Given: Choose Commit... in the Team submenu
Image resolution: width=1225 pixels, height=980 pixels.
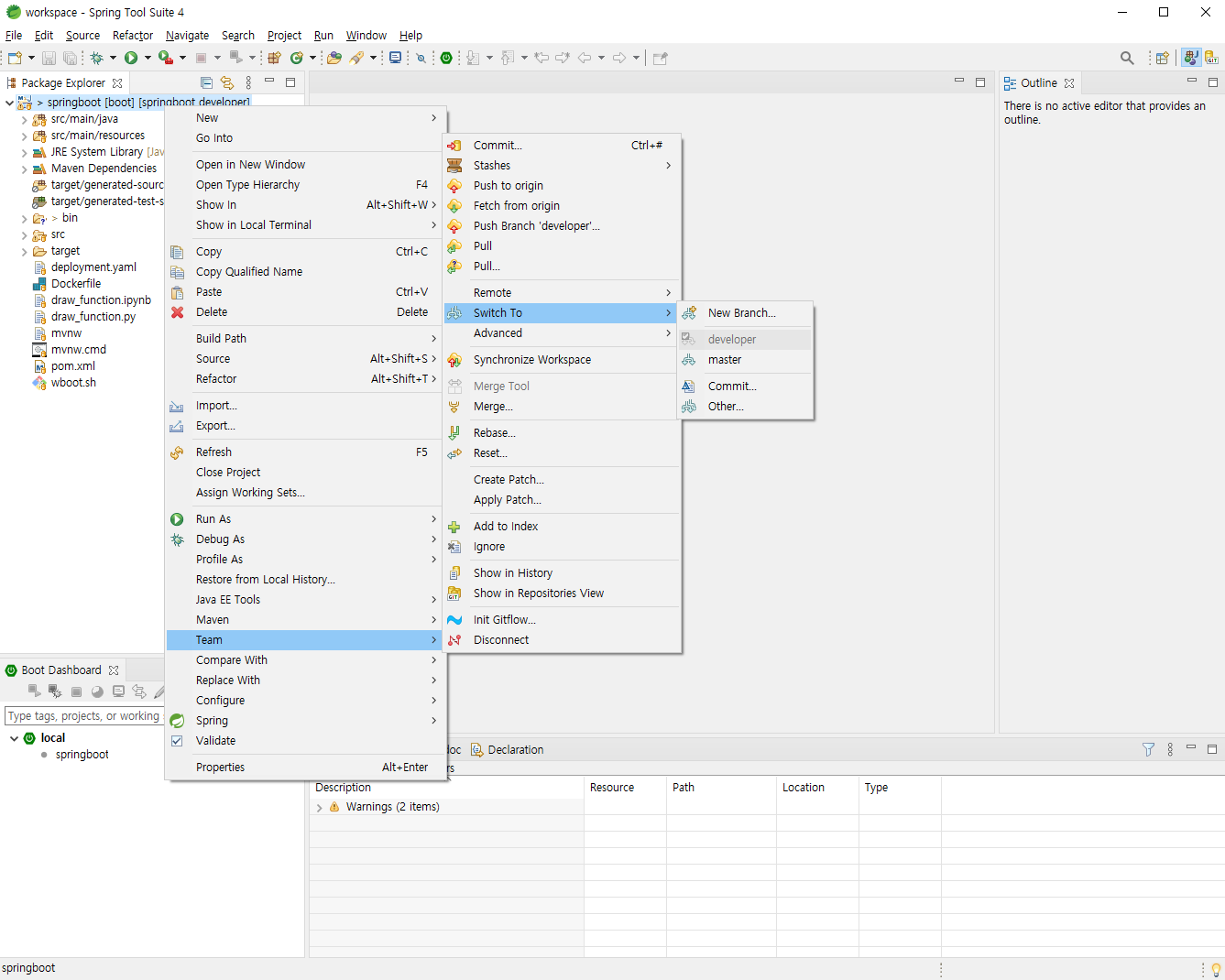Looking at the screenshot, I should [x=563, y=146].
